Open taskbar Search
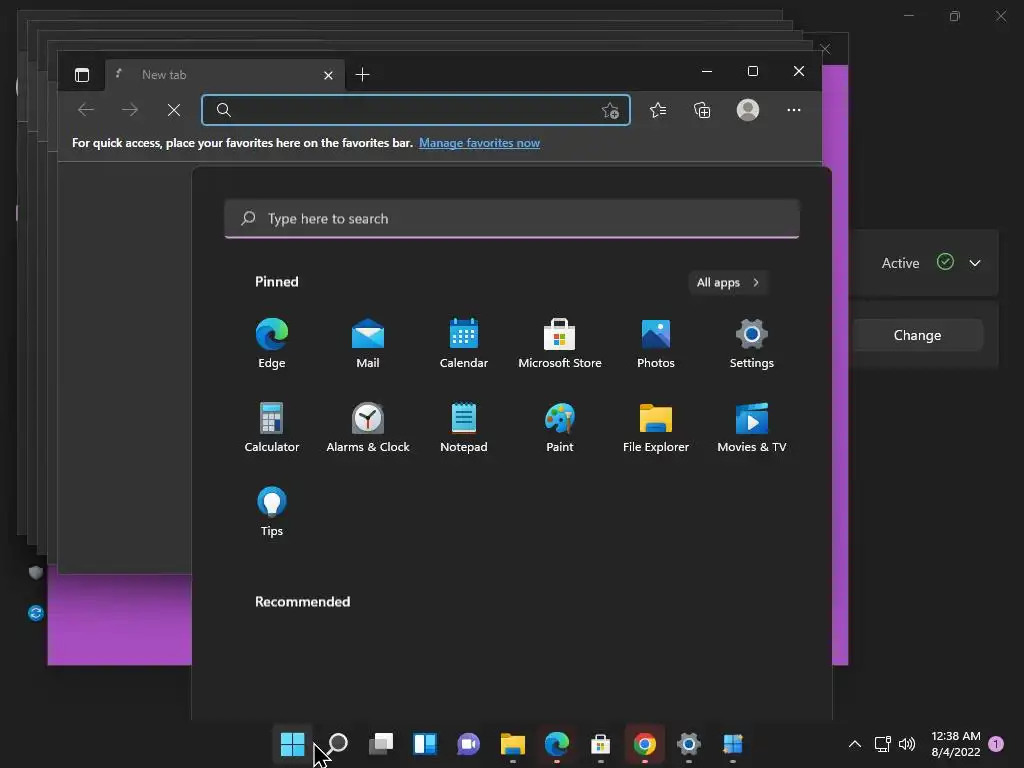 click(x=338, y=744)
